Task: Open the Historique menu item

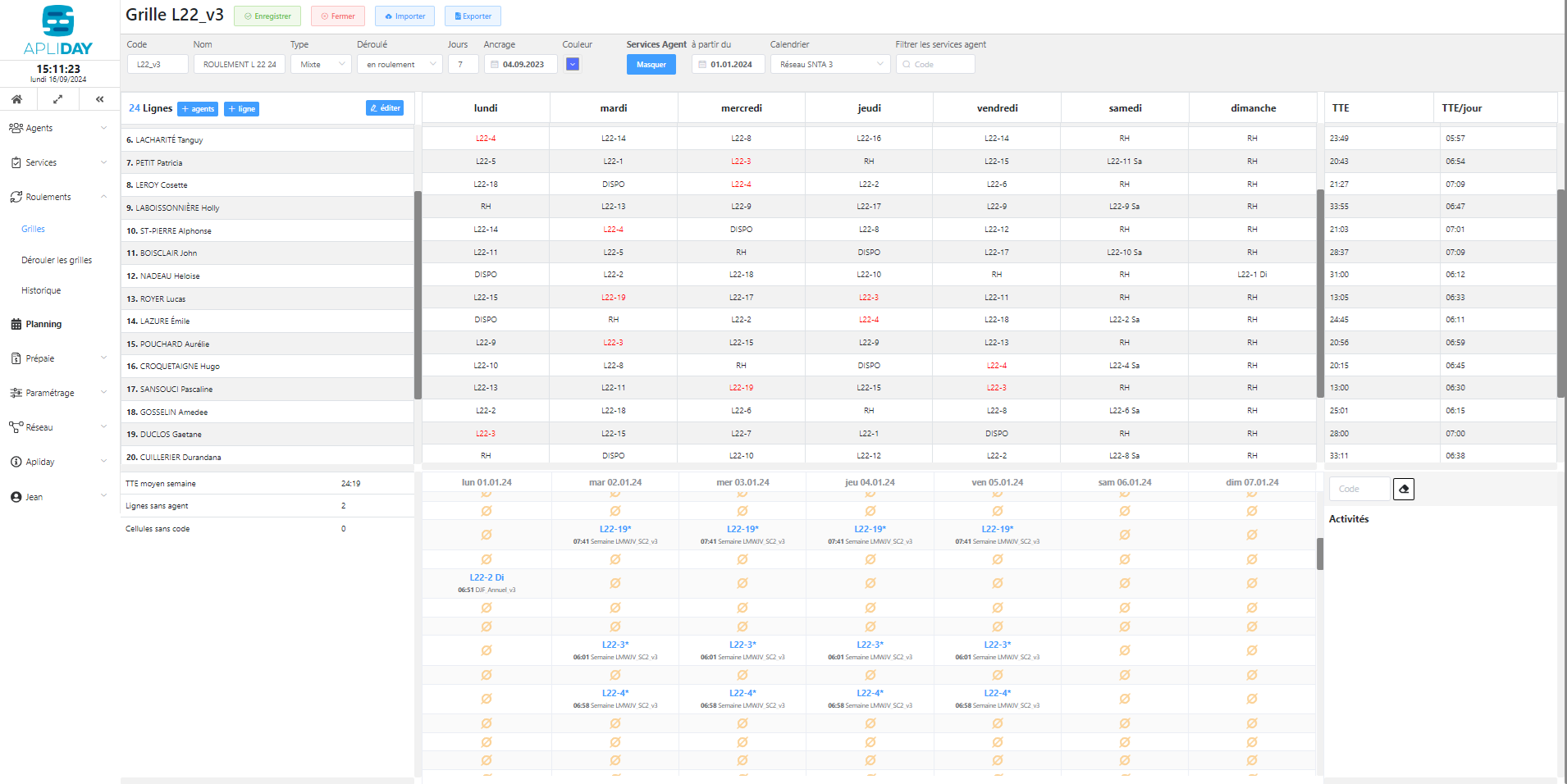Action: (x=41, y=290)
